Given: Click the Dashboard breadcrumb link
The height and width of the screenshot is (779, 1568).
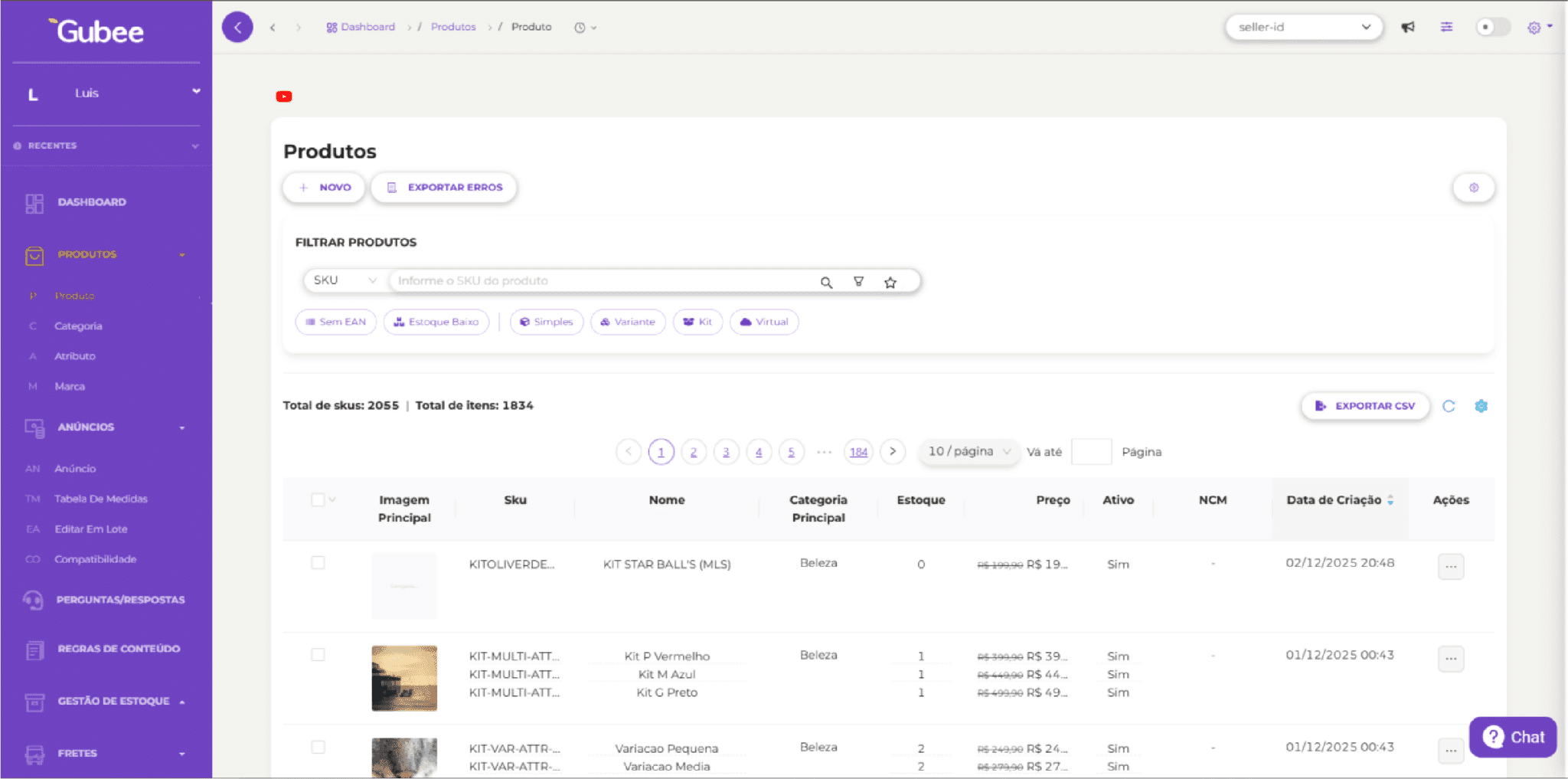Looking at the screenshot, I should coord(361,27).
